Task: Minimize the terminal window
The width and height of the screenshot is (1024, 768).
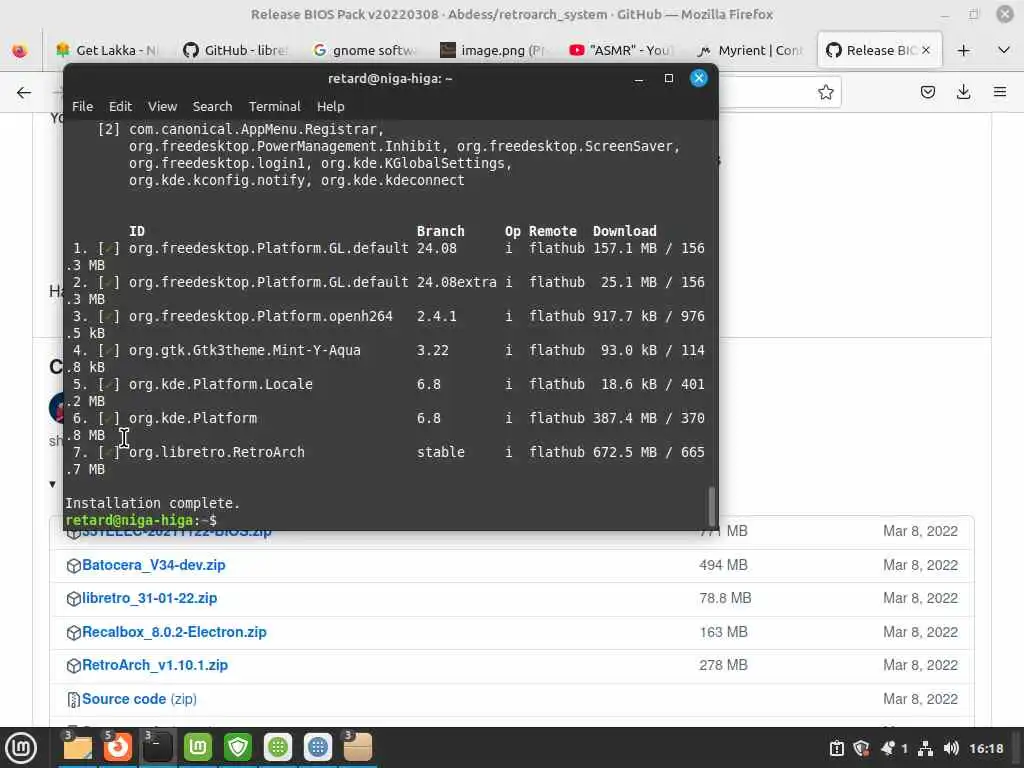Action: point(639,78)
